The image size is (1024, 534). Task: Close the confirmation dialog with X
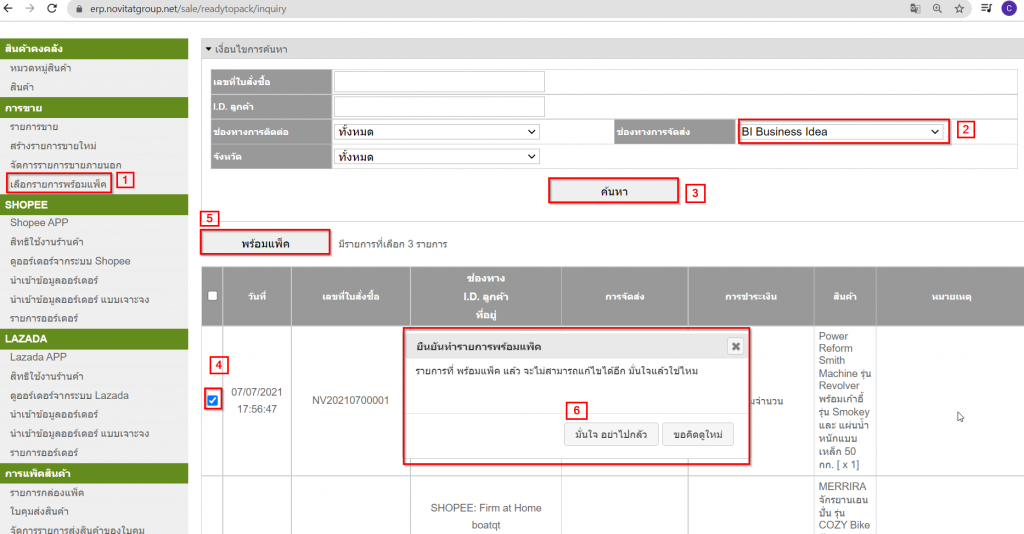point(735,346)
